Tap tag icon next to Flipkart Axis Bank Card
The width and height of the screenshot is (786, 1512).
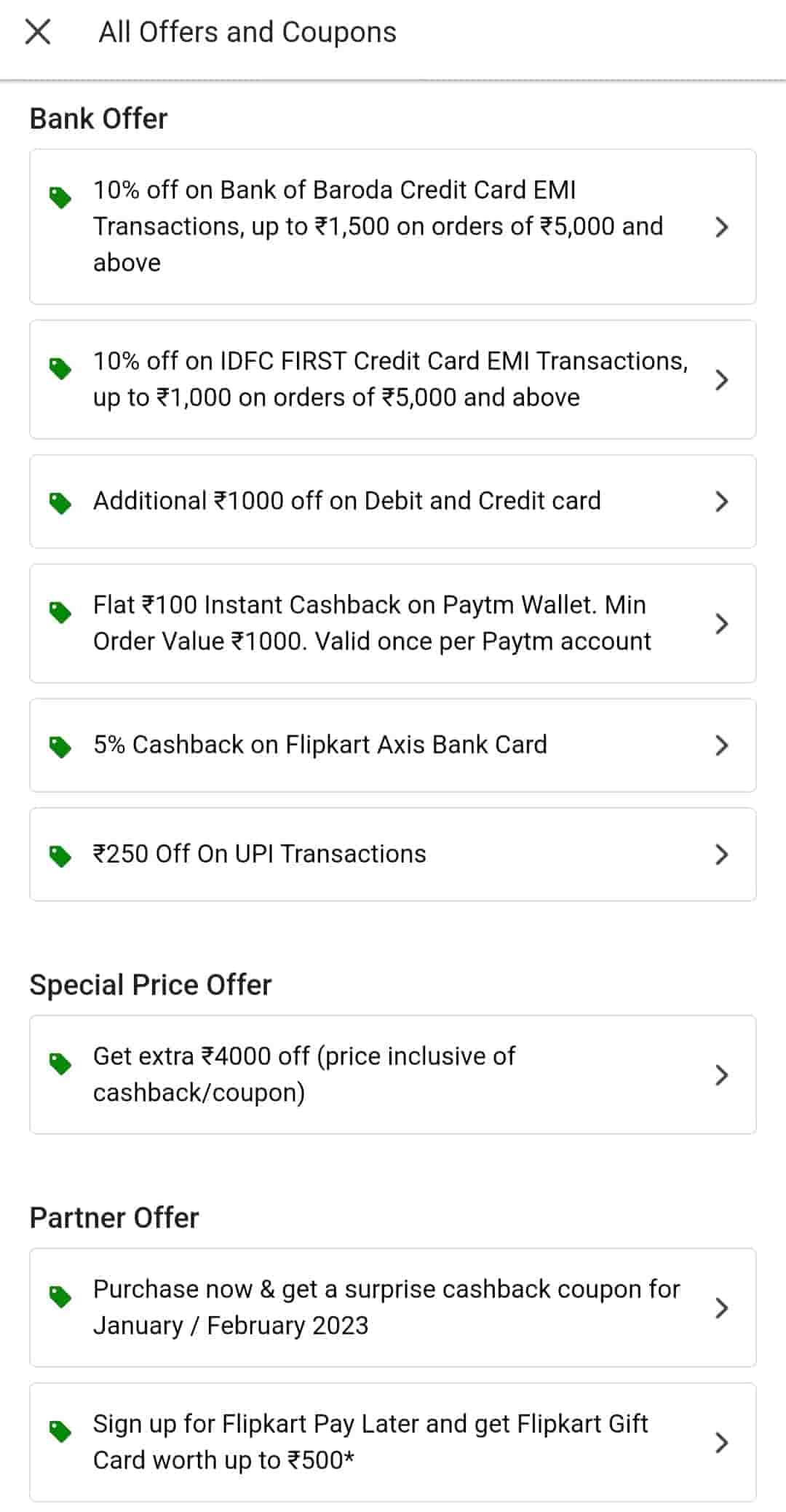tap(60, 746)
